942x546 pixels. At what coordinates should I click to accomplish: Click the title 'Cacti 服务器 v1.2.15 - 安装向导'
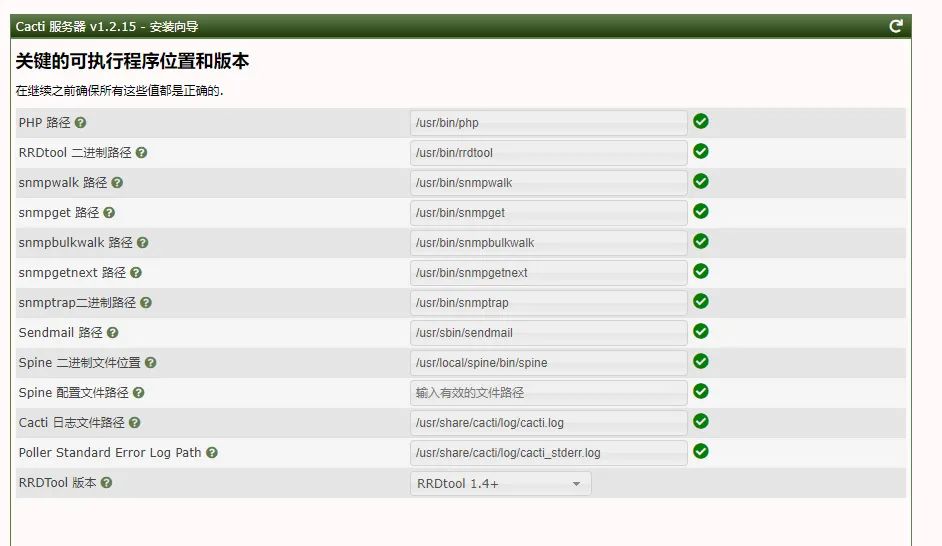107,26
